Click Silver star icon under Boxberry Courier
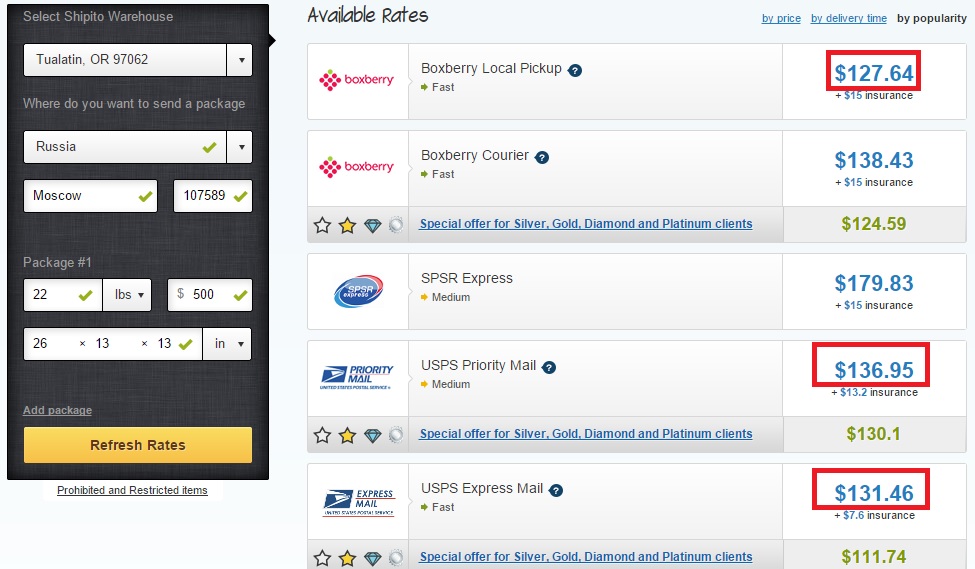 click(322, 224)
